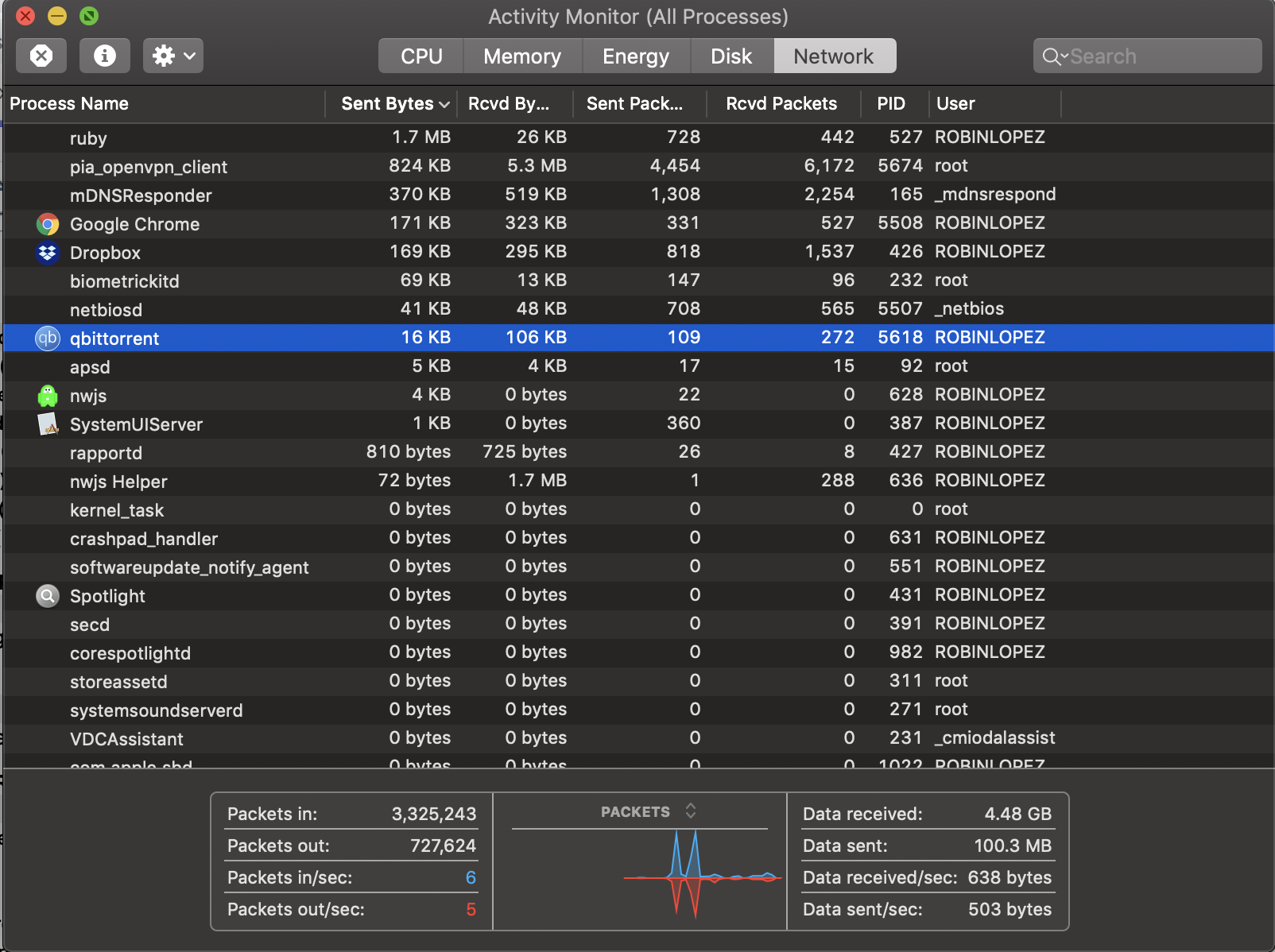The height and width of the screenshot is (952, 1275).
Task: Select the Google Chrome process name
Action: click(x=134, y=224)
